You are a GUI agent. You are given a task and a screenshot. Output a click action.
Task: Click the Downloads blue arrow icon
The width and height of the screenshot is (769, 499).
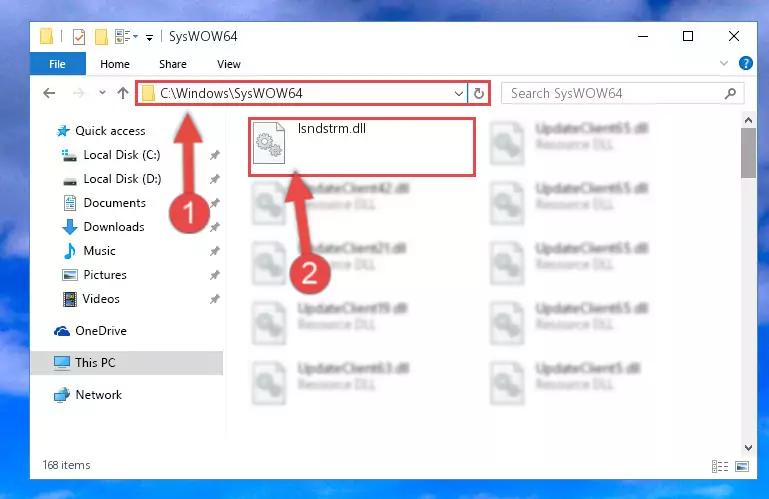(x=70, y=227)
